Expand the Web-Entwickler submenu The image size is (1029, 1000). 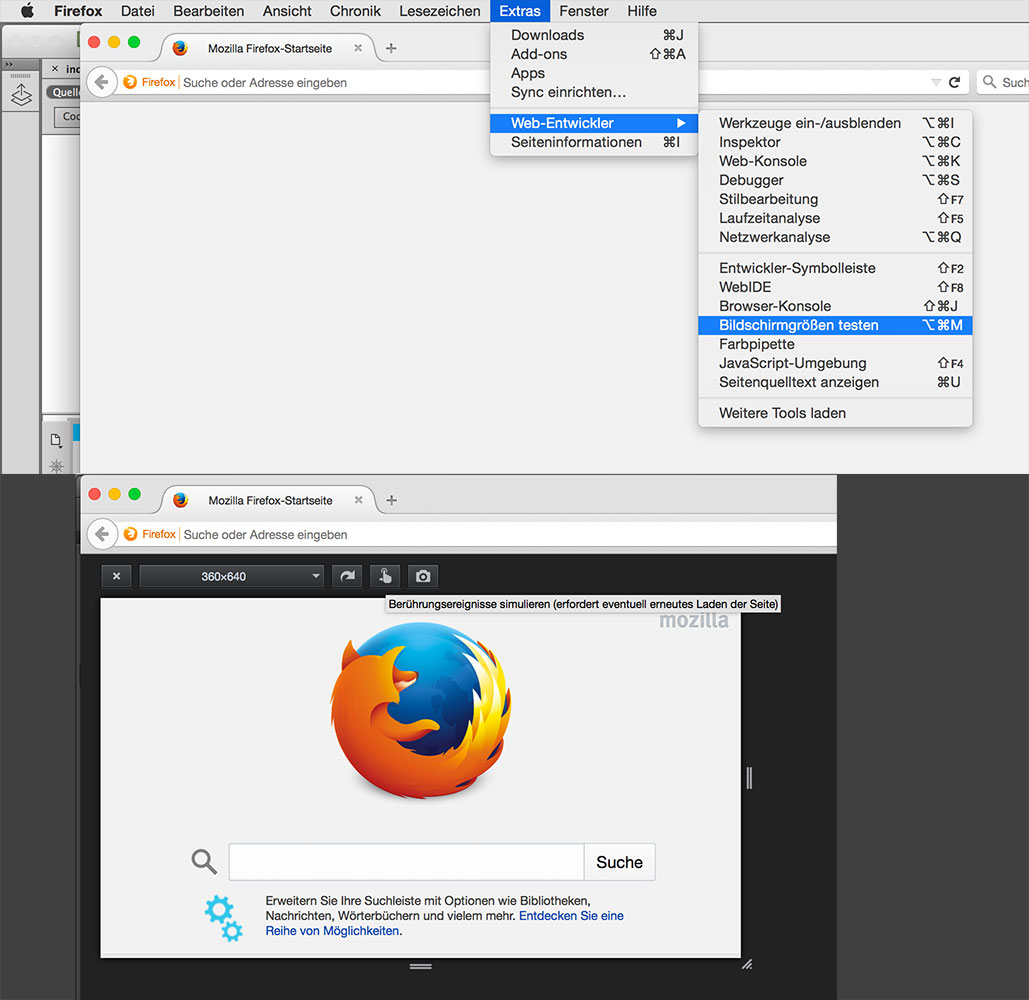(x=594, y=123)
